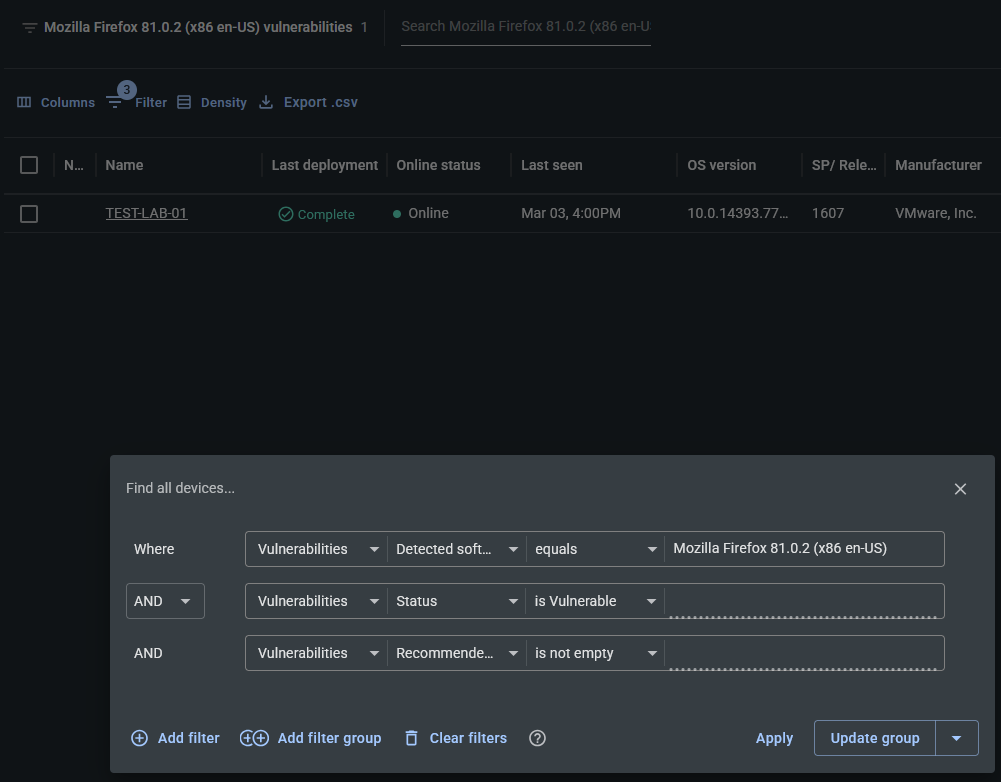The width and height of the screenshot is (1001, 782).
Task: Open the Status field dropdown
Action: 456,601
